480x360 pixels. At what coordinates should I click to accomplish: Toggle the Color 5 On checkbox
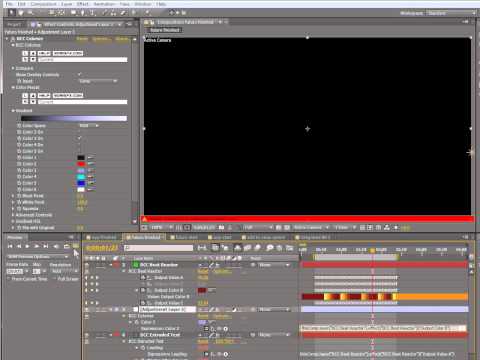[79, 151]
